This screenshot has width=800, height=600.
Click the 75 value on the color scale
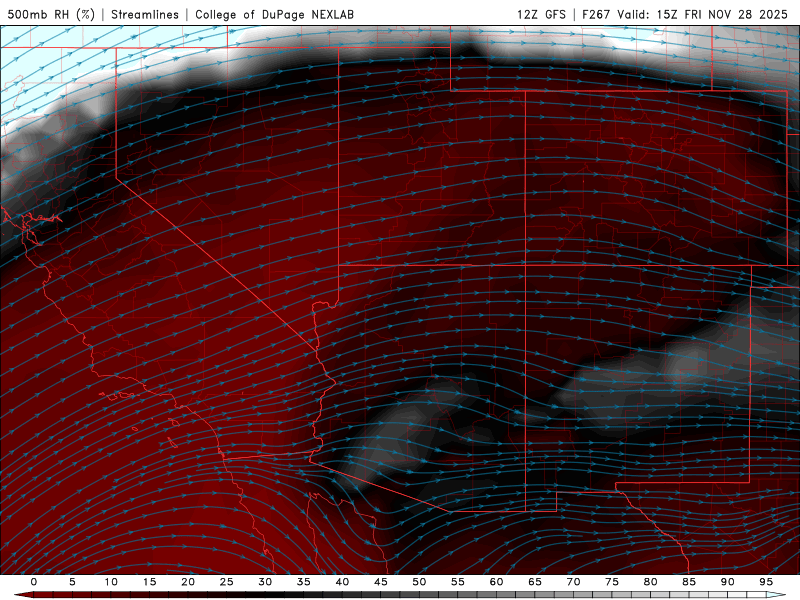click(x=612, y=582)
